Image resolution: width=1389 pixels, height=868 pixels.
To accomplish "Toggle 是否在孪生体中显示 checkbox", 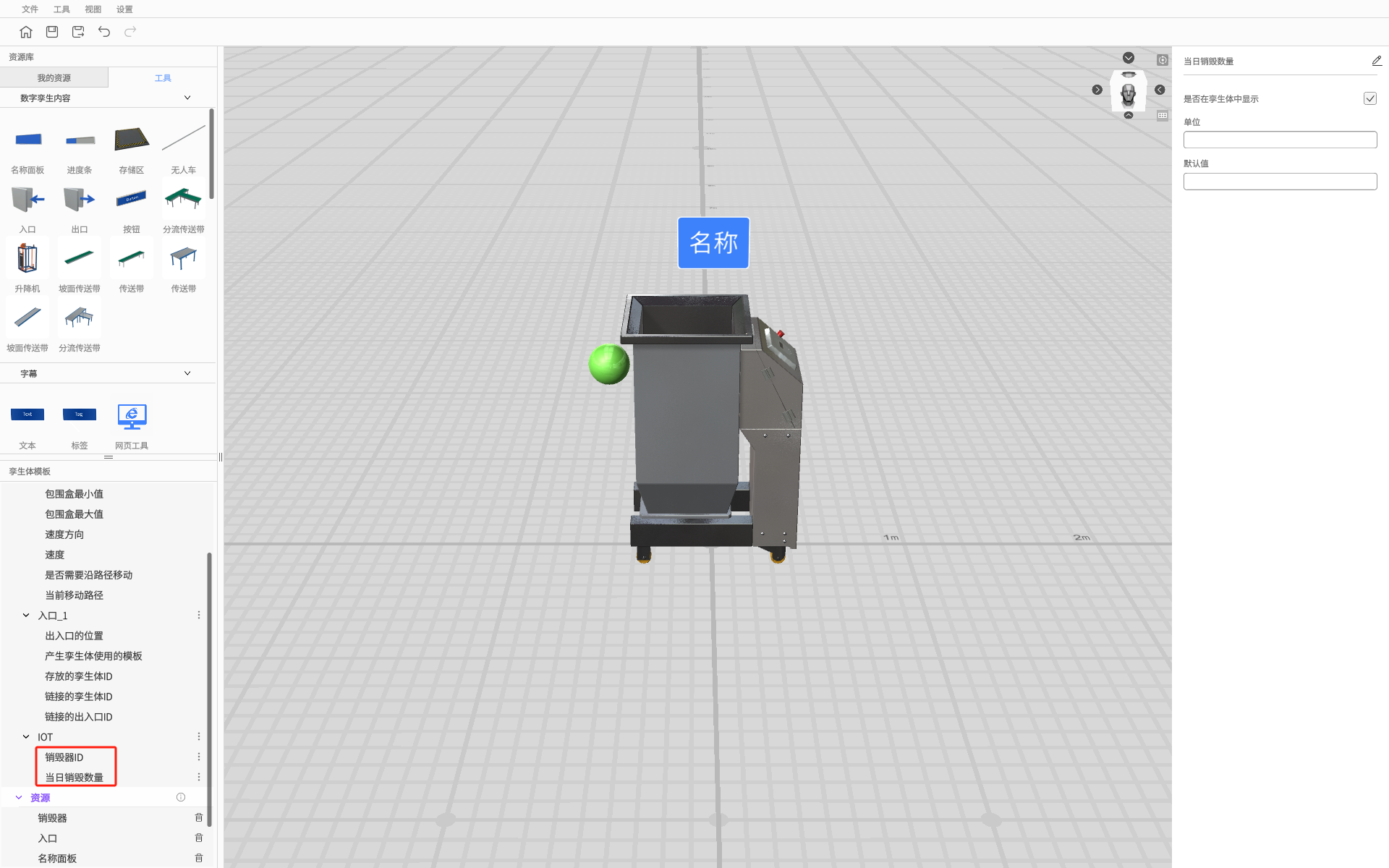I will [1369, 98].
